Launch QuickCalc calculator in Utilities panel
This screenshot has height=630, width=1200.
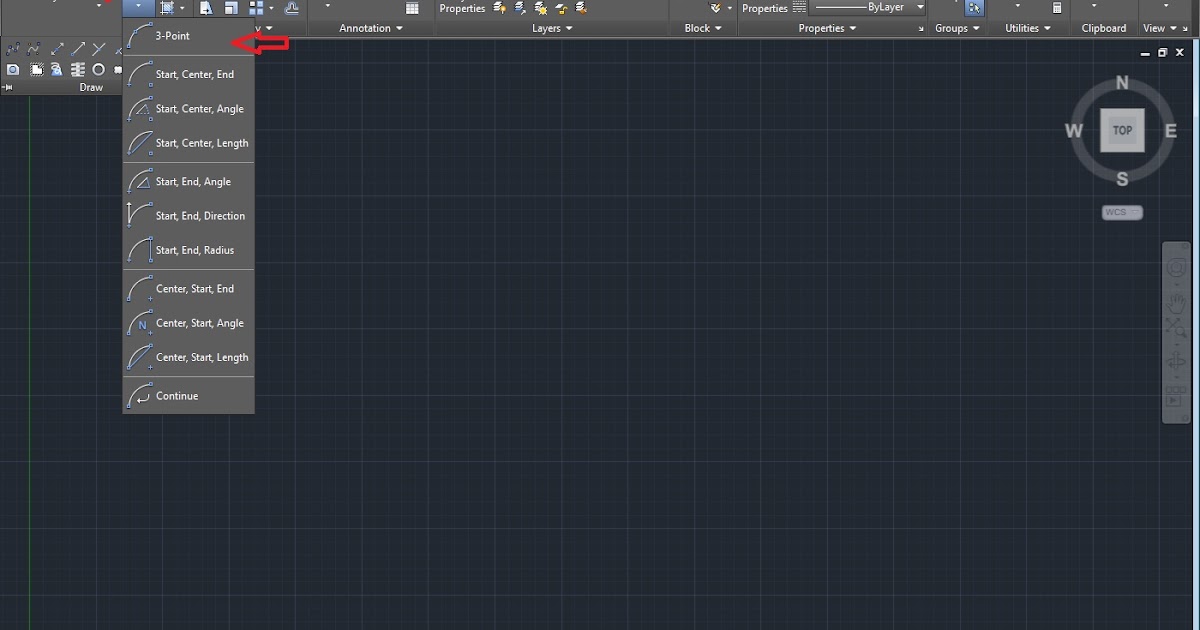(x=1057, y=8)
